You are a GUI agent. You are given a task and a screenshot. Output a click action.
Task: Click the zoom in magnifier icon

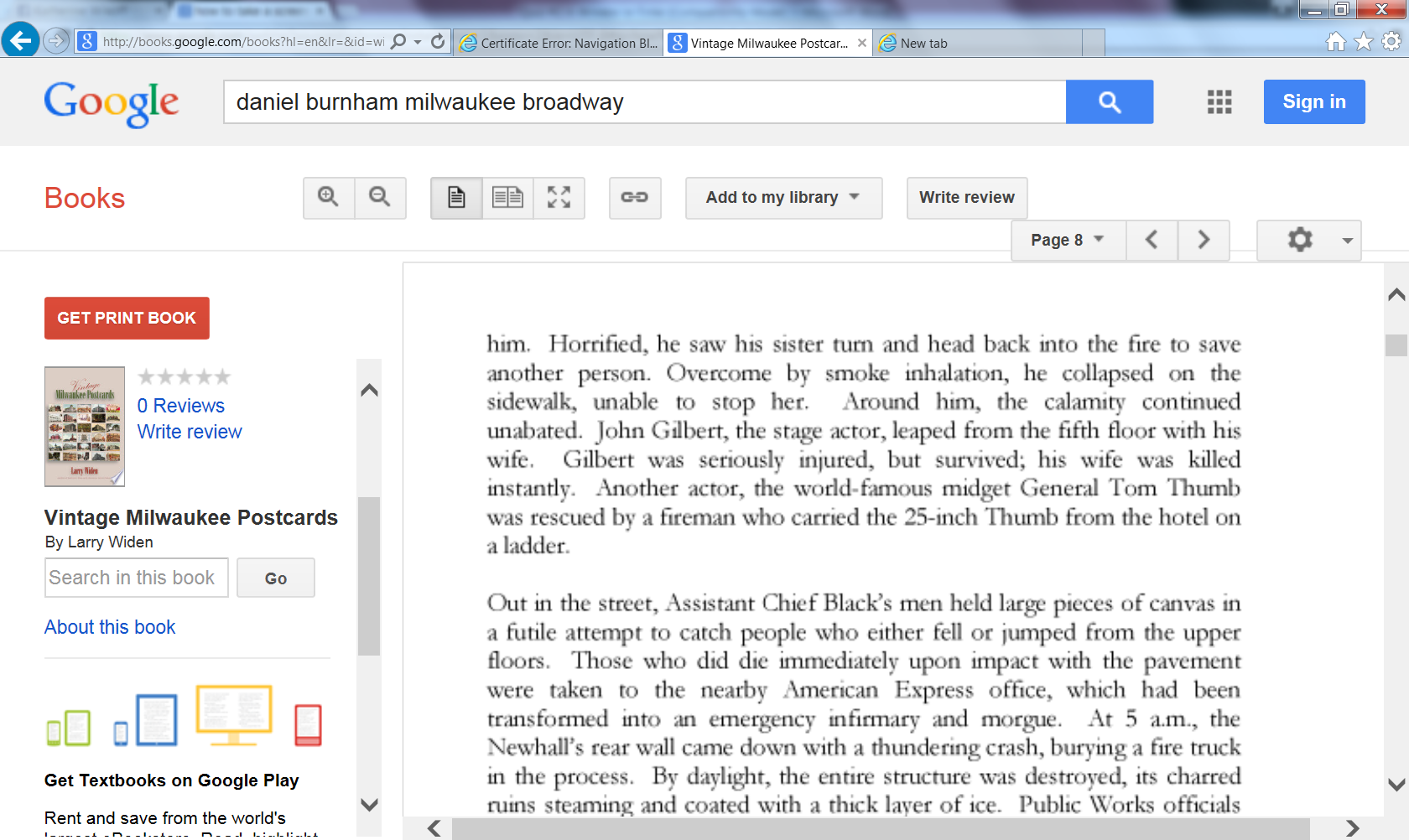tap(328, 197)
